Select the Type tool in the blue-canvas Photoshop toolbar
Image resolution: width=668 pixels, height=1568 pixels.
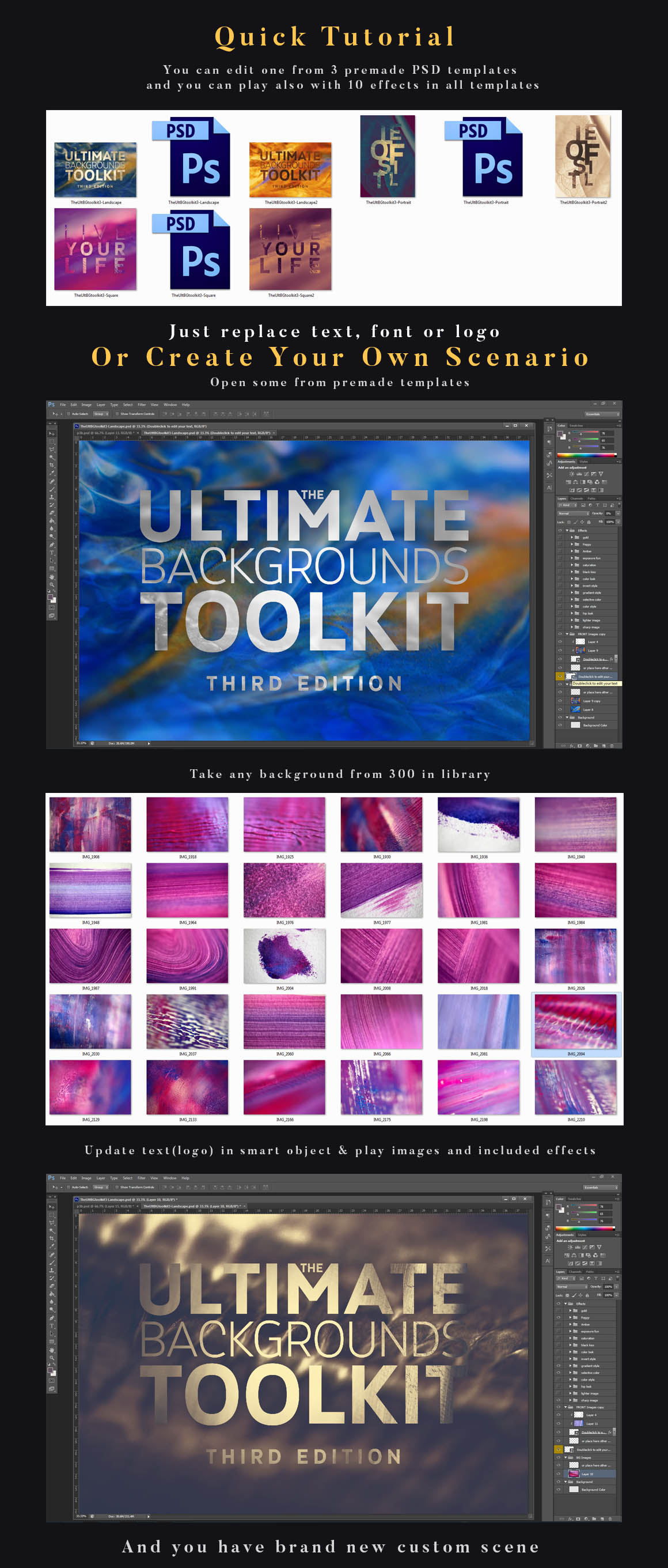click(x=52, y=553)
